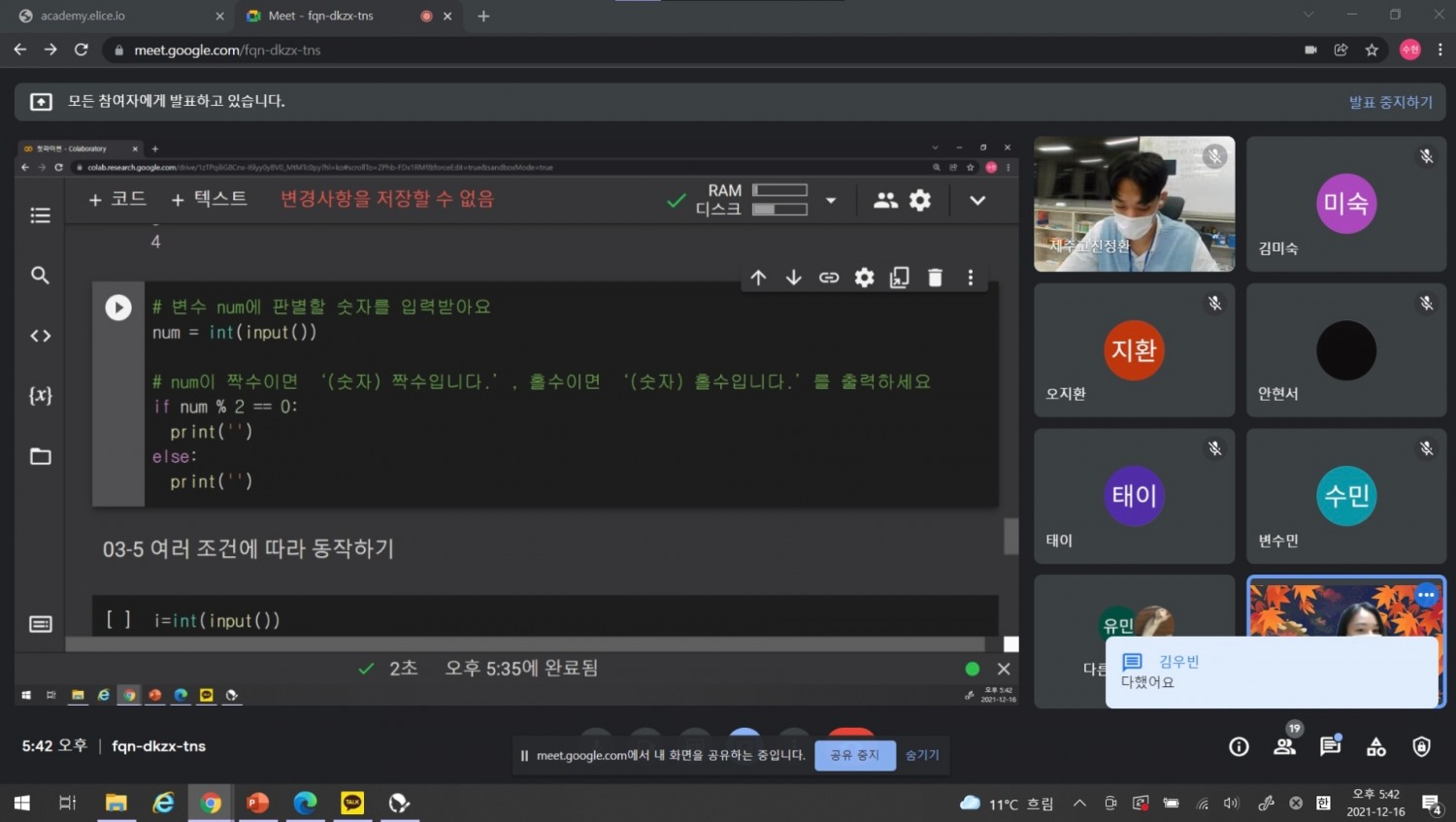Add a code cell with + 코드

coord(116,199)
